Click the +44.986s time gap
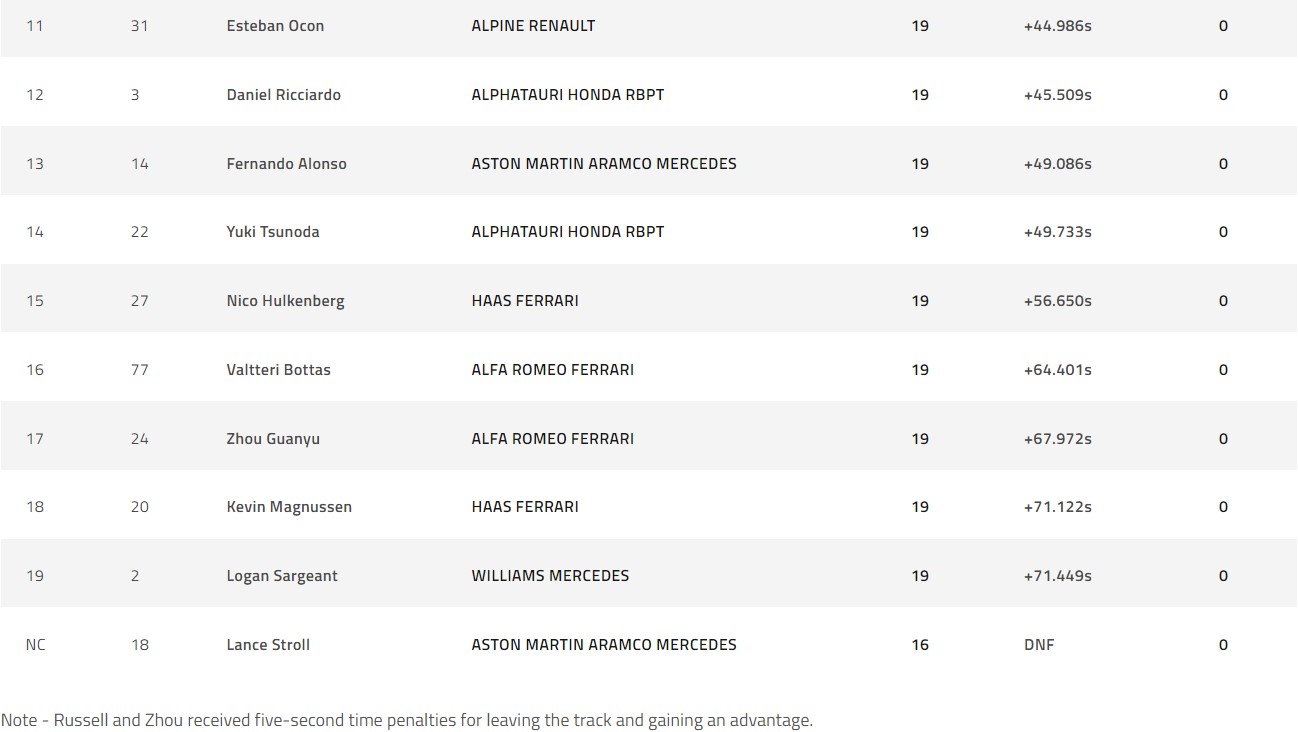1298x732 pixels. coord(1057,26)
